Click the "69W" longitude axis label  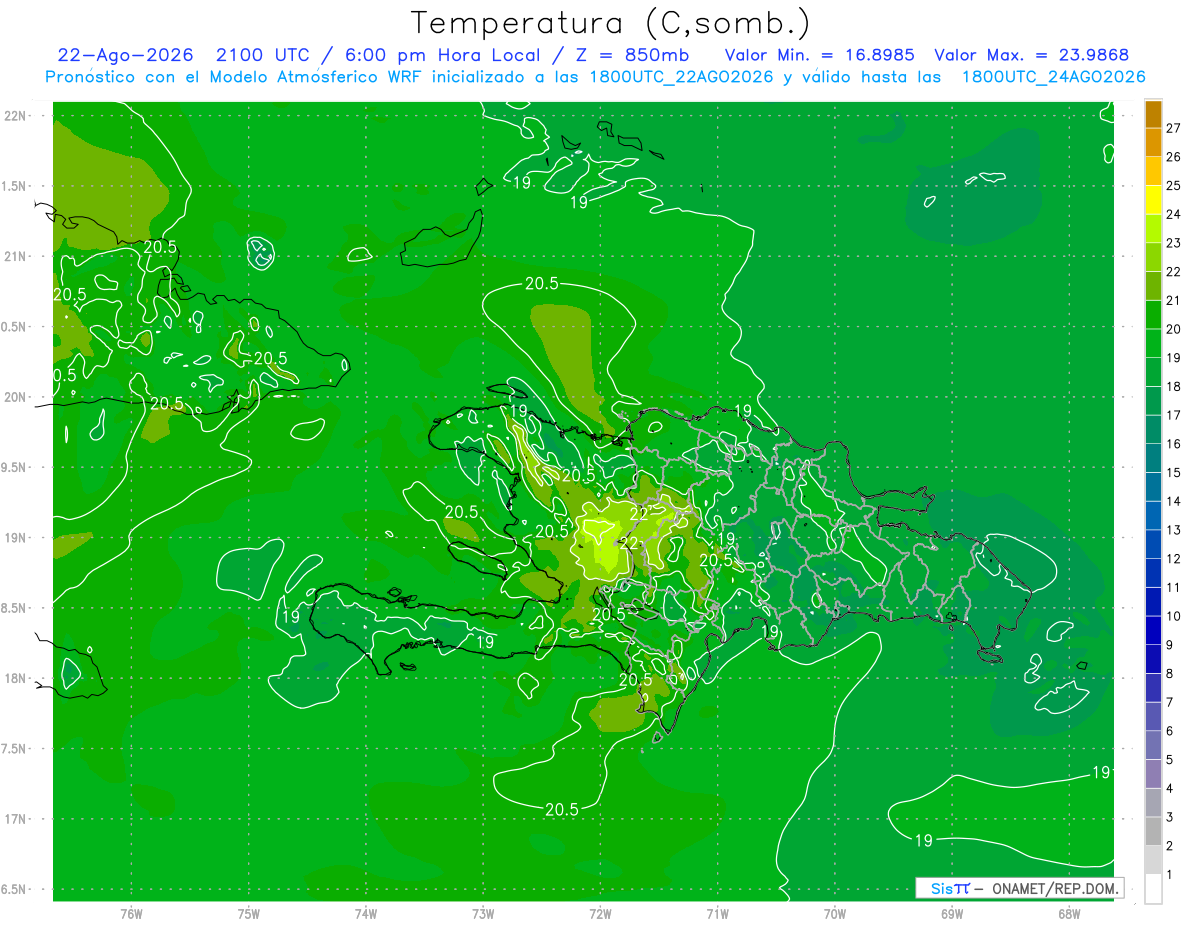point(952,913)
